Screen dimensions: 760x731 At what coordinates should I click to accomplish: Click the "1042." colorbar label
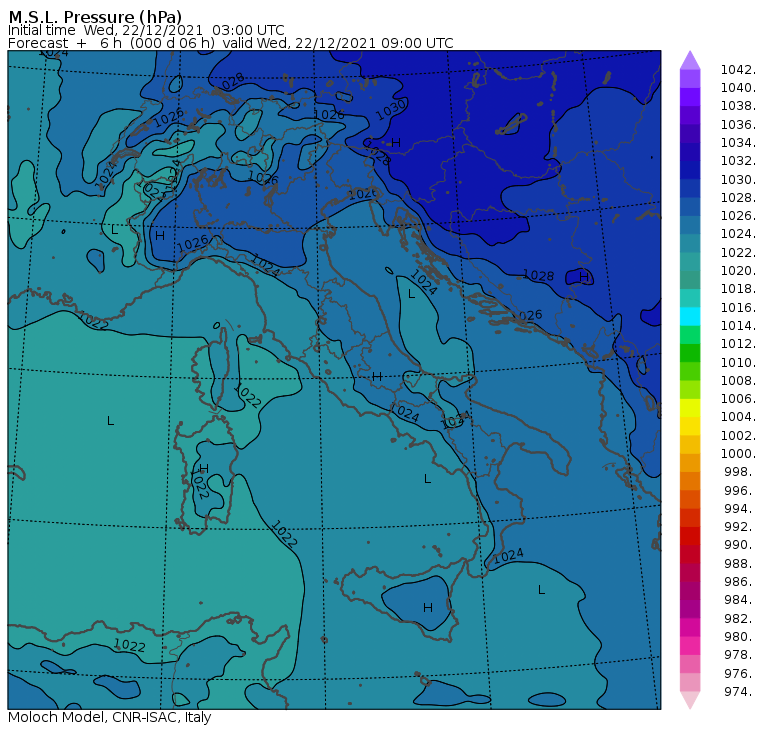coord(738,70)
